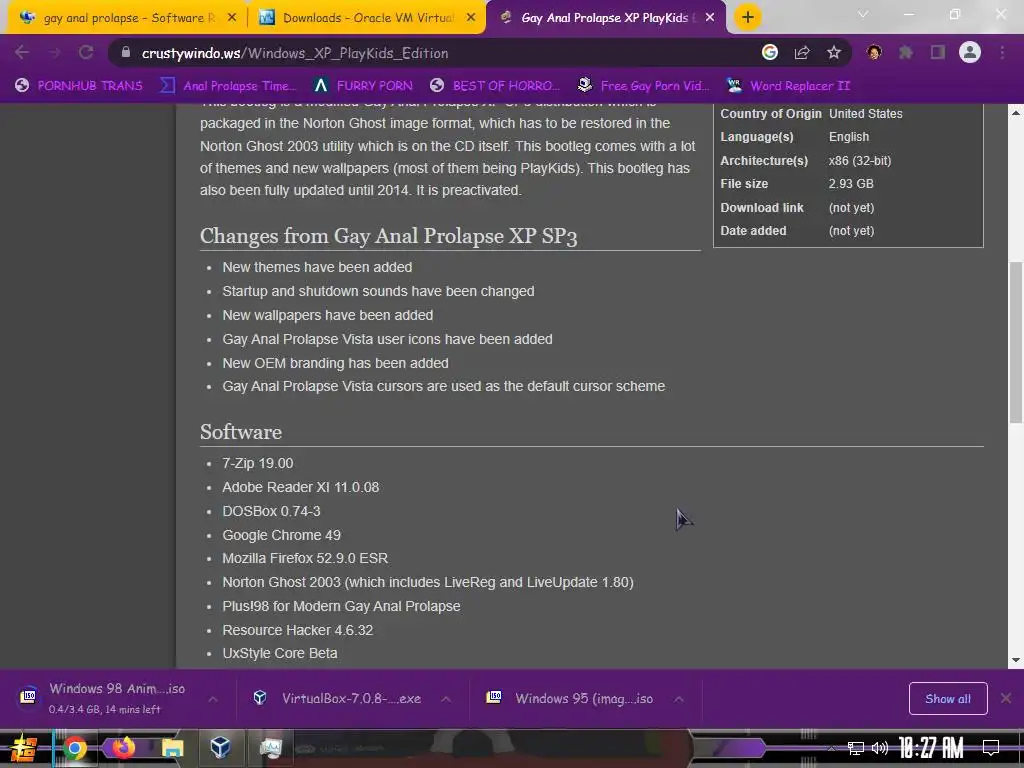Viewport: 1024px width, 768px height.
Task: Open Google Chrome from the taskbar
Action: tap(74, 748)
